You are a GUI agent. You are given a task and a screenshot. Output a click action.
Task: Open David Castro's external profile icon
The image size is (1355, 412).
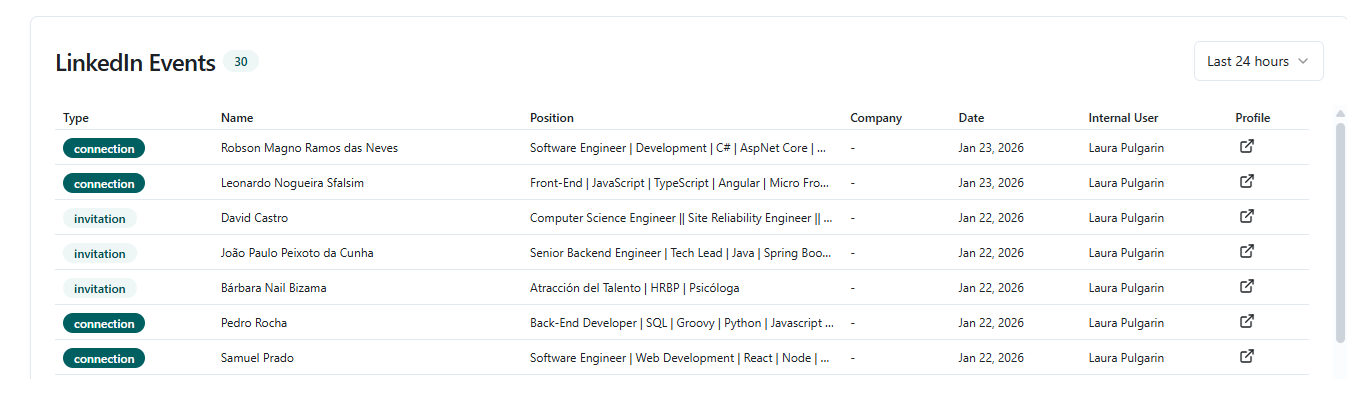[x=1246, y=217]
